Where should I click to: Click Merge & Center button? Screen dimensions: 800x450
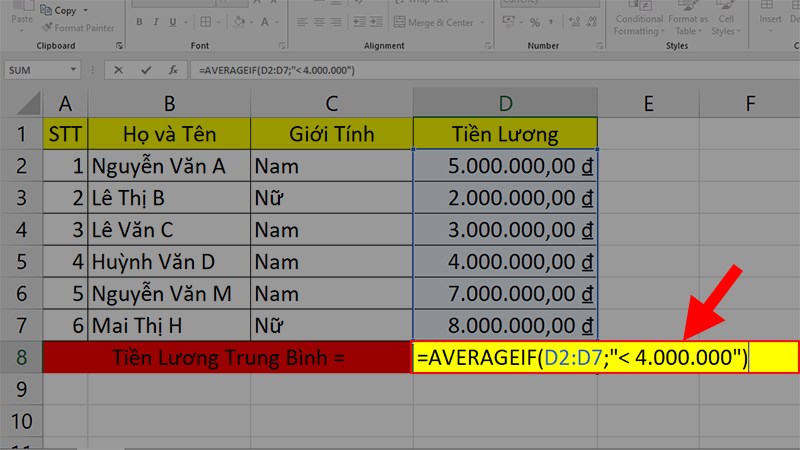[x=434, y=22]
